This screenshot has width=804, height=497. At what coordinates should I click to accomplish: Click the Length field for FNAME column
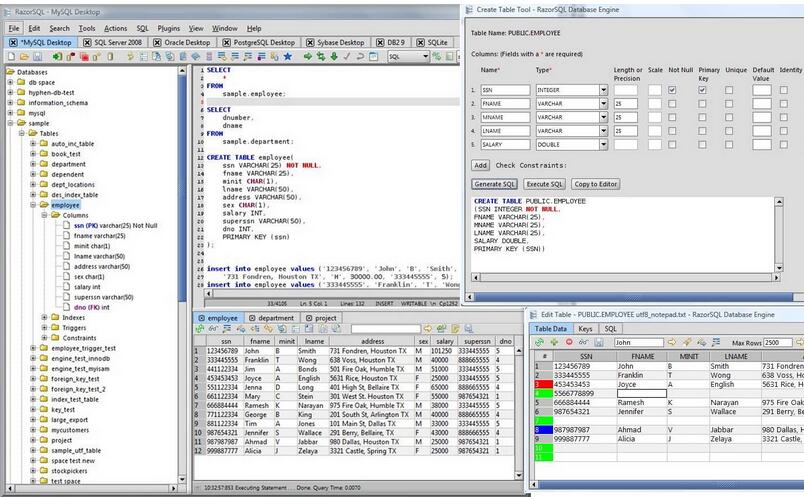click(x=626, y=104)
